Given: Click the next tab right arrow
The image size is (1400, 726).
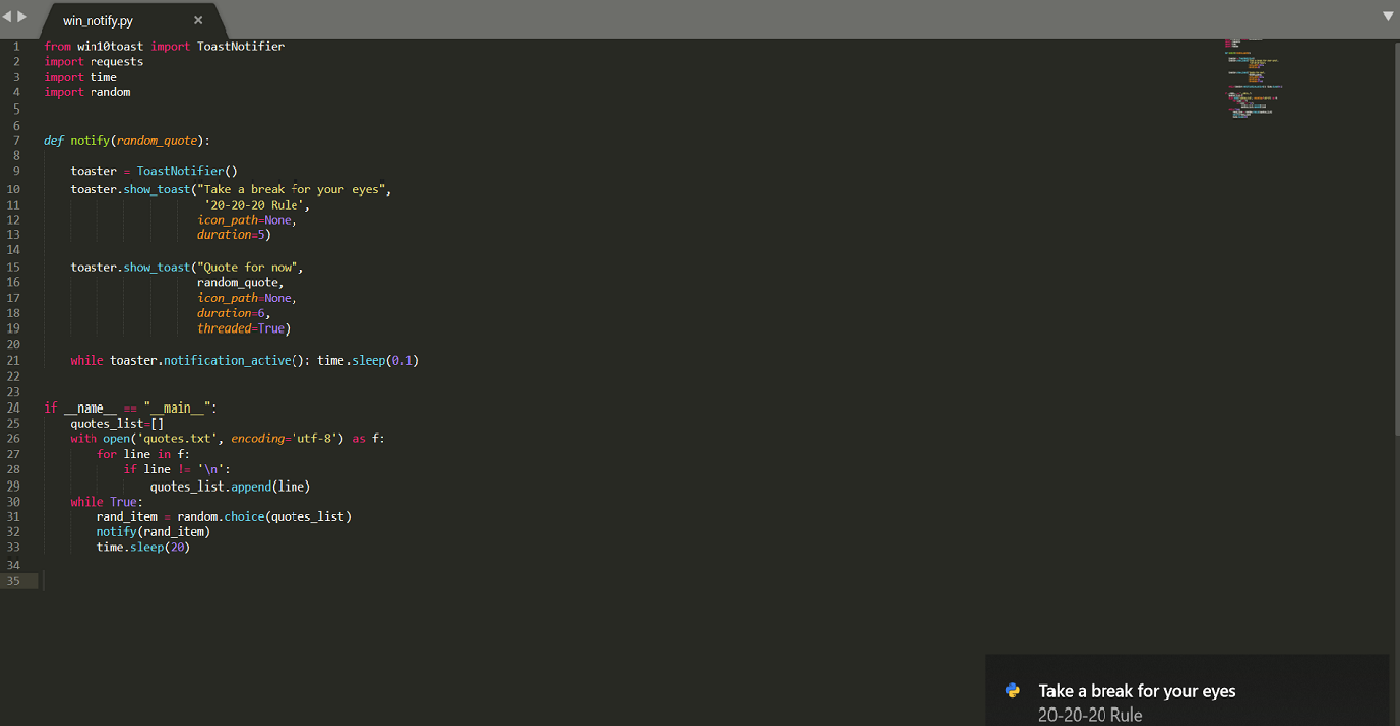Looking at the screenshot, I should coord(22,16).
